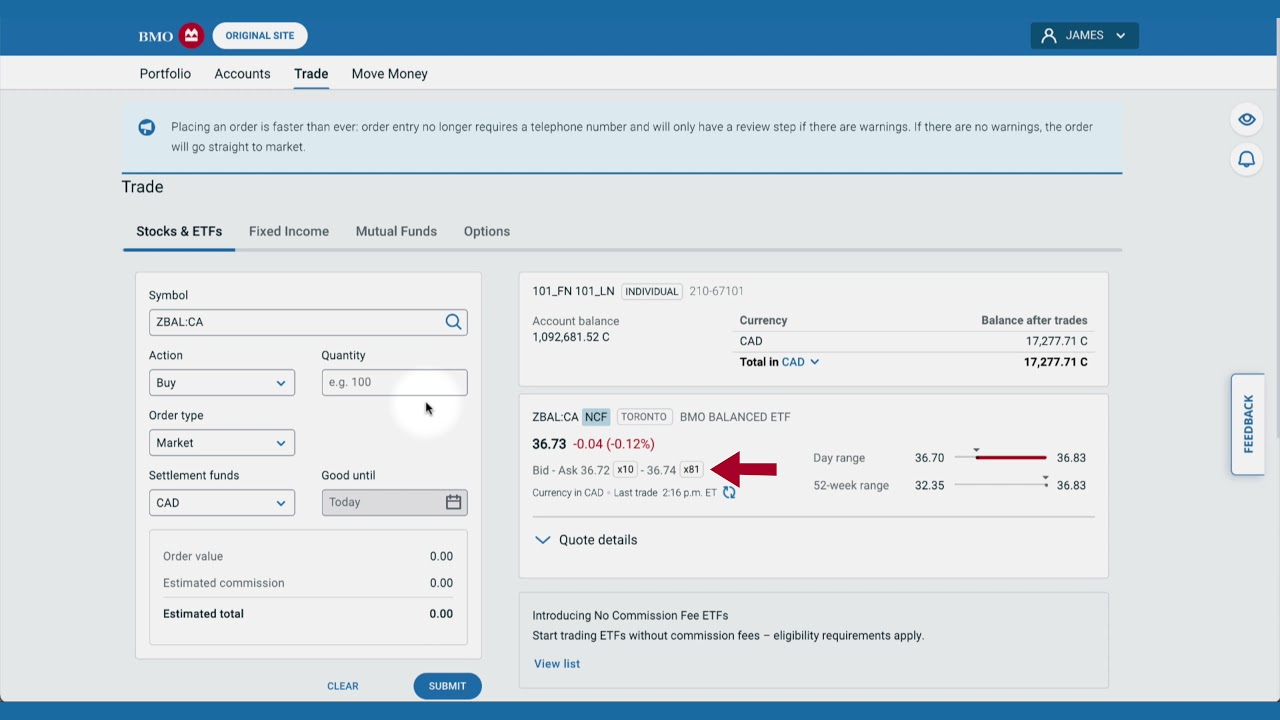Click the Symbol input field
Image resolution: width=1280 pixels, height=720 pixels.
pyautogui.click(x=308, y=322)
